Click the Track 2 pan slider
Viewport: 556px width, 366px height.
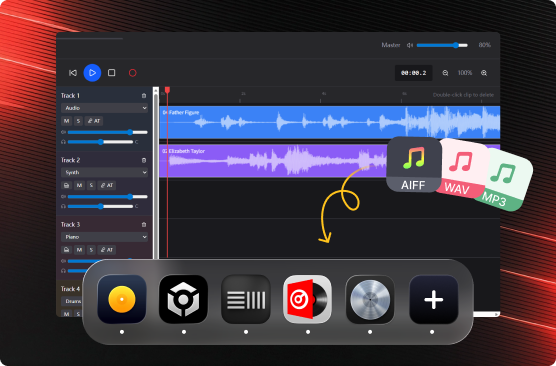[x=100, y=206]
